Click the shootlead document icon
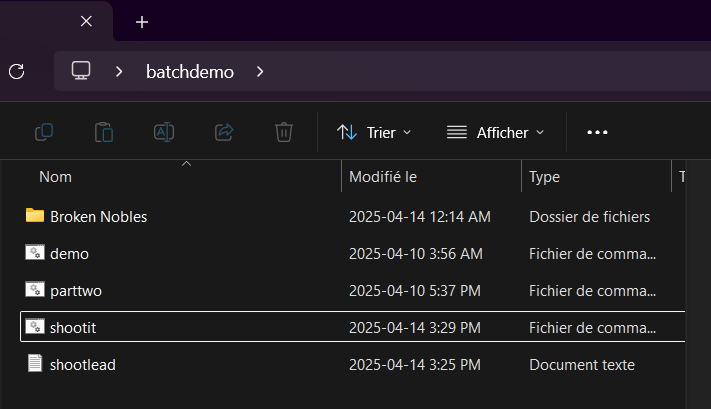 pos(35,363)
